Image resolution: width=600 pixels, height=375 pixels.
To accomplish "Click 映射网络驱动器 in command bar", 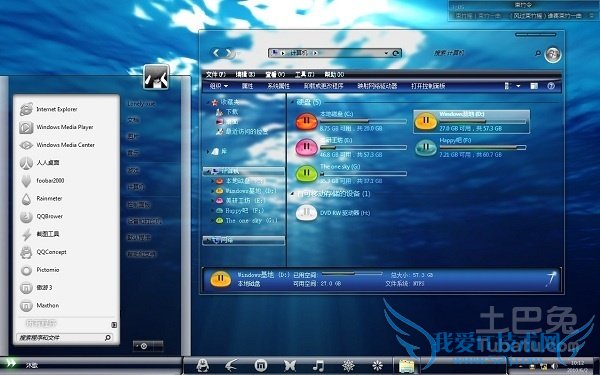I will pos(377,86).
